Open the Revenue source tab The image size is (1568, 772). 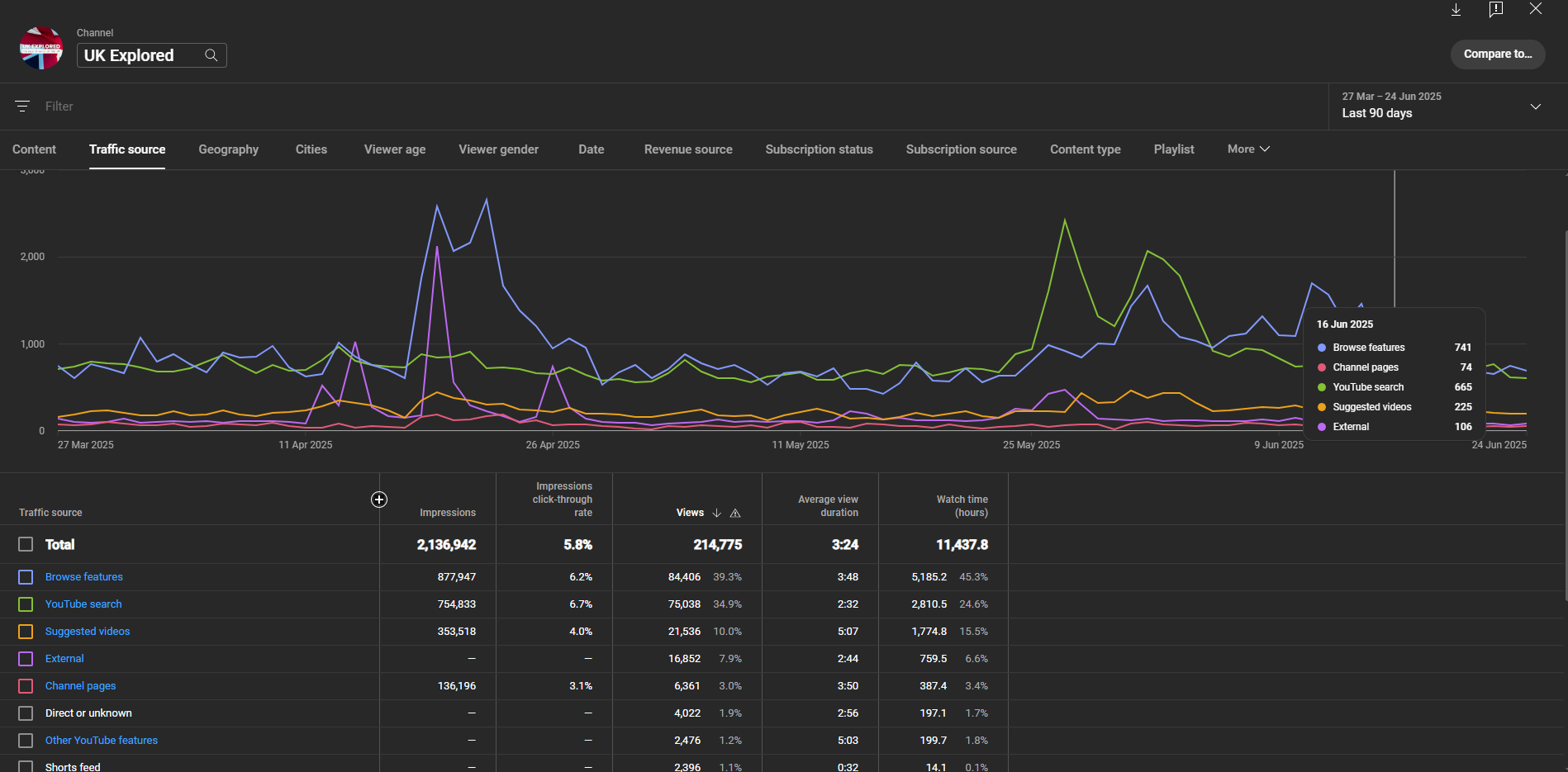(x=688, y=149)
